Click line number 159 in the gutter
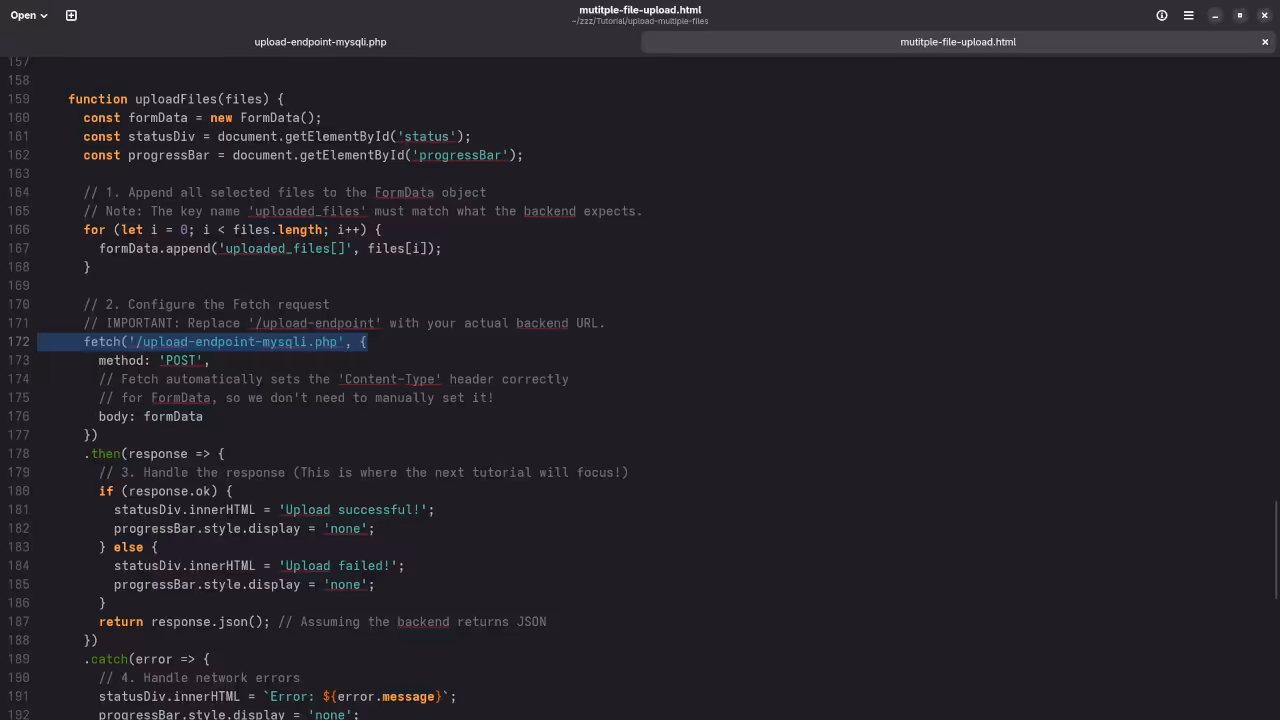This screenshot has width=1280, height=720. point(18,99)
